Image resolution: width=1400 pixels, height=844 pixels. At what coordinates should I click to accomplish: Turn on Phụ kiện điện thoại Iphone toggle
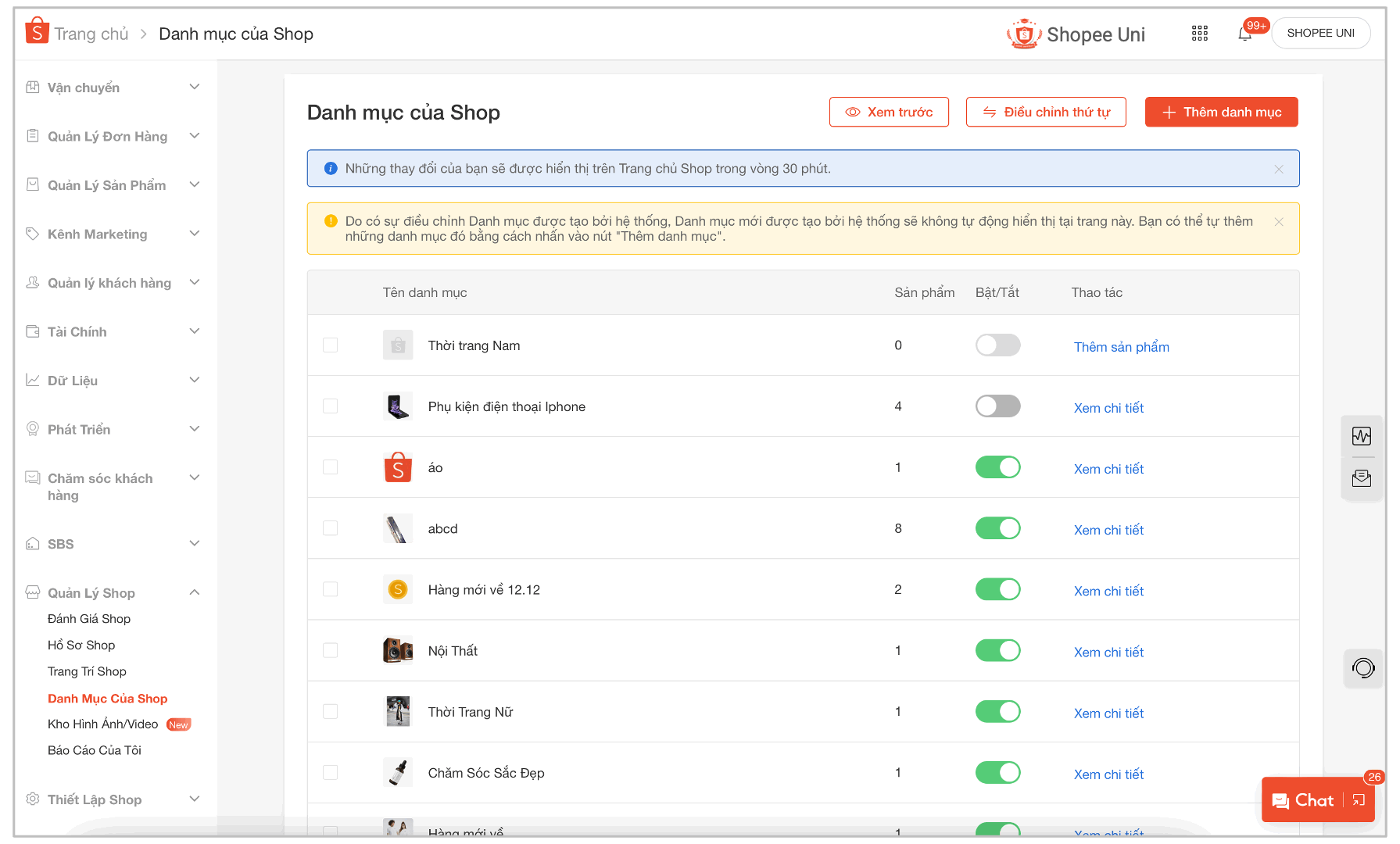[997, 406]
